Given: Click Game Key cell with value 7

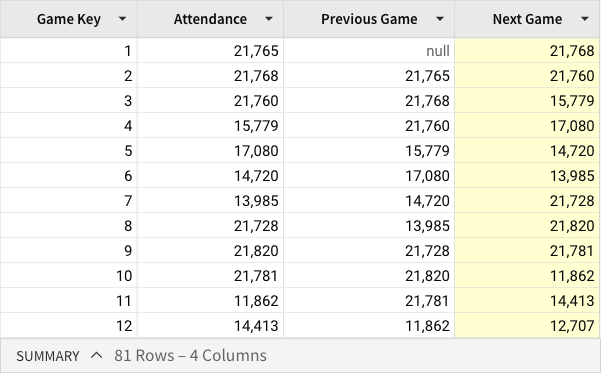Looking at the screenshot, I should (69, 201).
